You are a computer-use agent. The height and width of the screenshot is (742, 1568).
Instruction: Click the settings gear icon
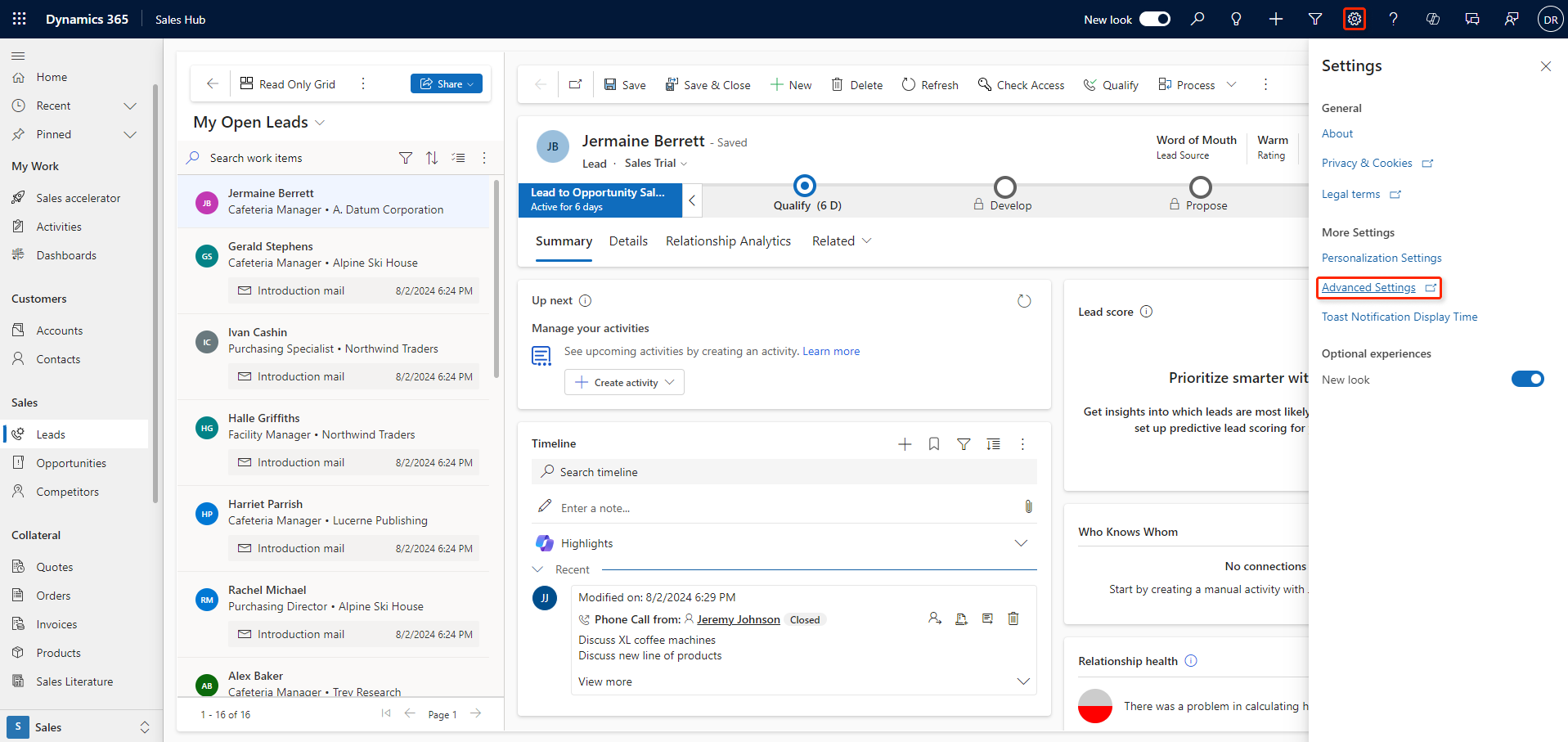click(1355, 19)
